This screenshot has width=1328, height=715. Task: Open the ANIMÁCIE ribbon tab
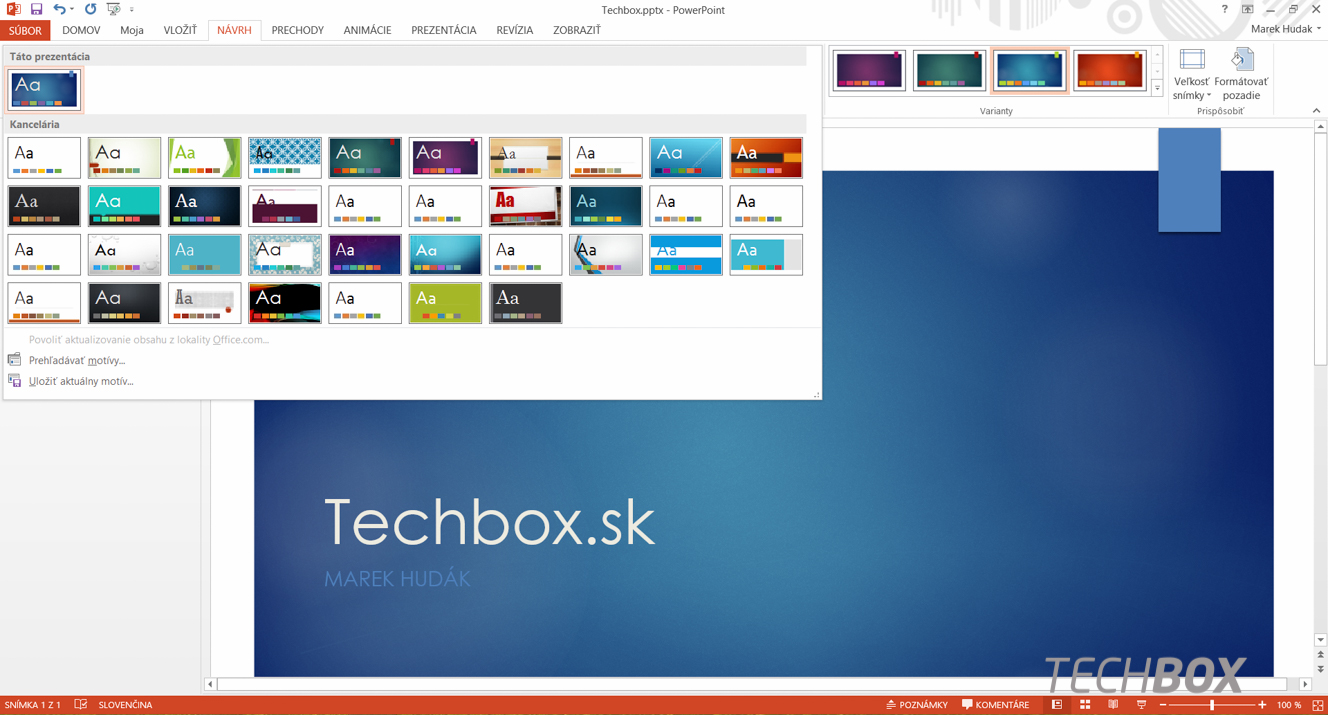367,30
